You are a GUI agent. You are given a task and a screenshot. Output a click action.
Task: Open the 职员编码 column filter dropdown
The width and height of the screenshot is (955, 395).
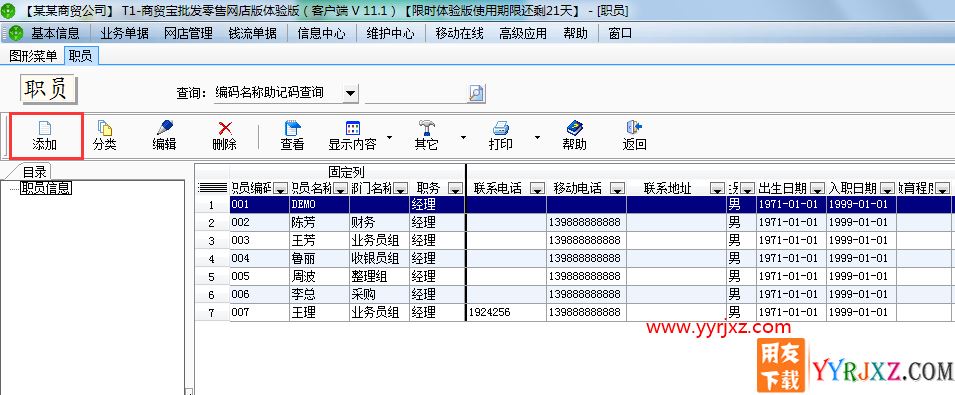coord(281,189)
